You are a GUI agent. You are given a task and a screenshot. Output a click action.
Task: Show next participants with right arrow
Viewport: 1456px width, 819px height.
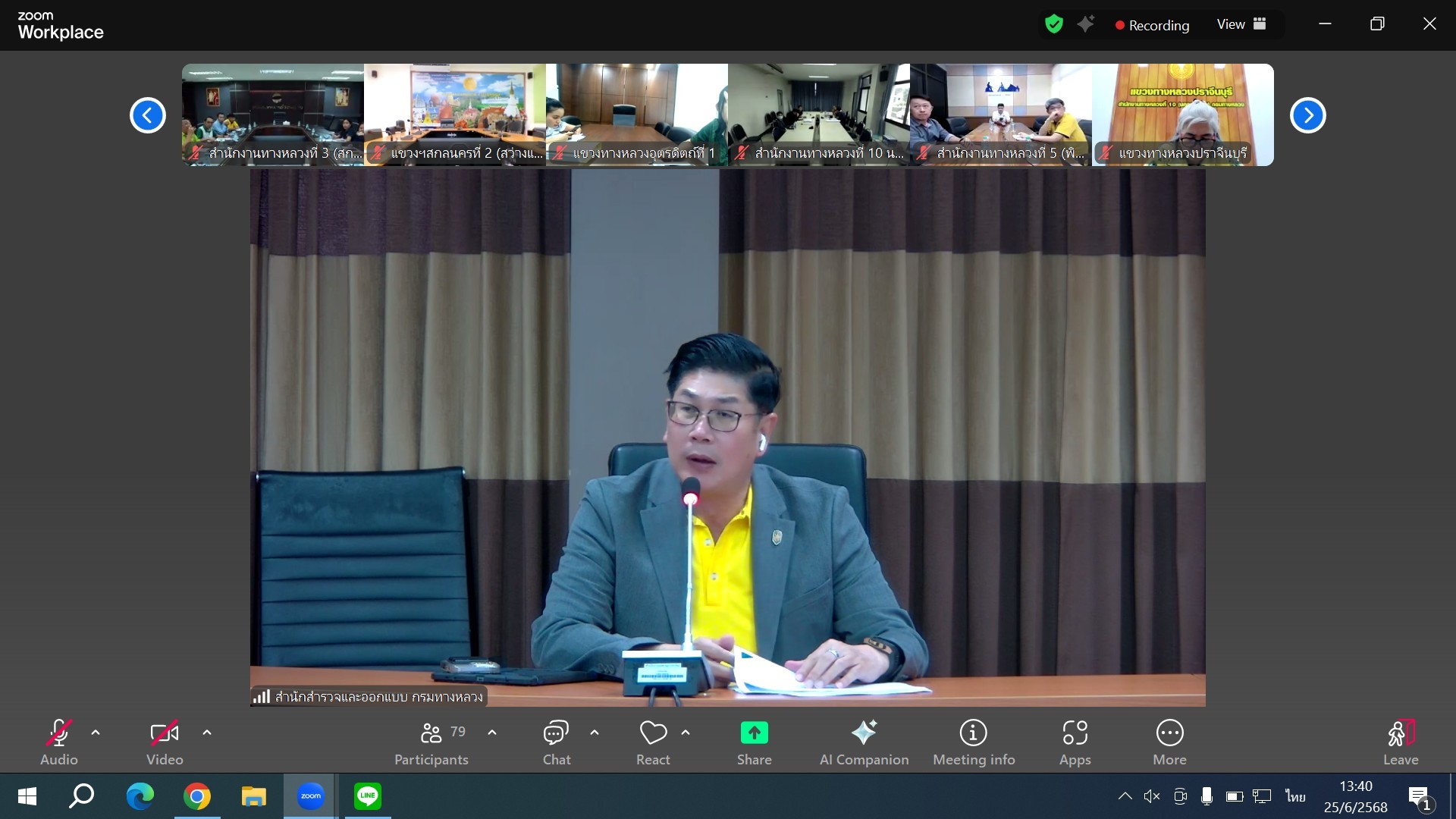coord(1307,115)
